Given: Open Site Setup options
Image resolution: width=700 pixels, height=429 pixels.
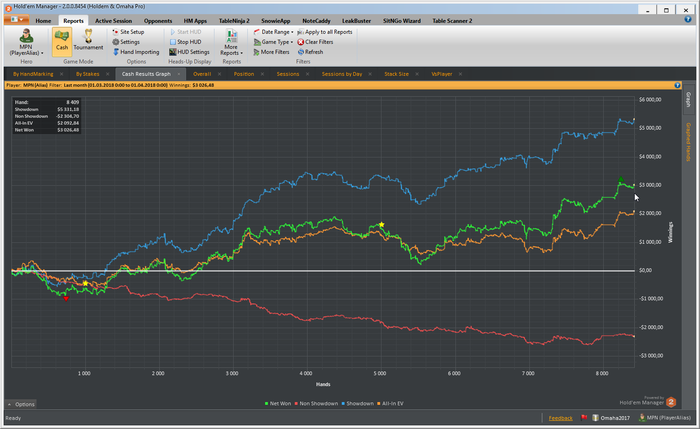Looking at the screenshot, I should pyautogui.click(x=129, y=32).
